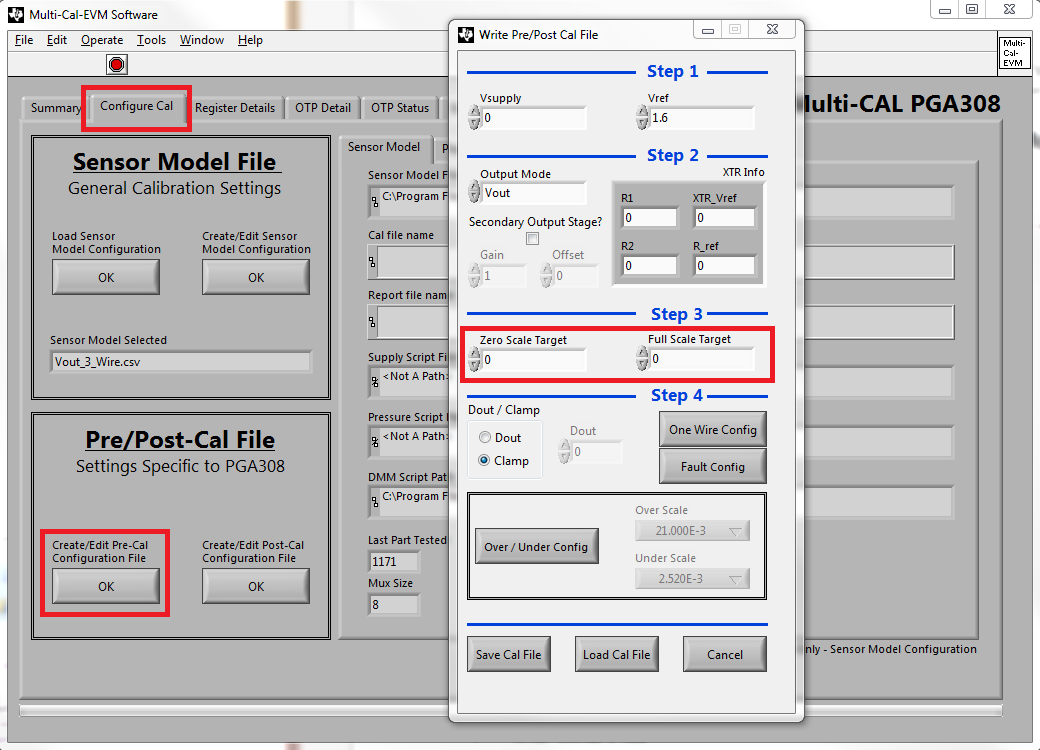
Task: Click the path icon next to Pressure Script field
Action: tap(375, 442)
